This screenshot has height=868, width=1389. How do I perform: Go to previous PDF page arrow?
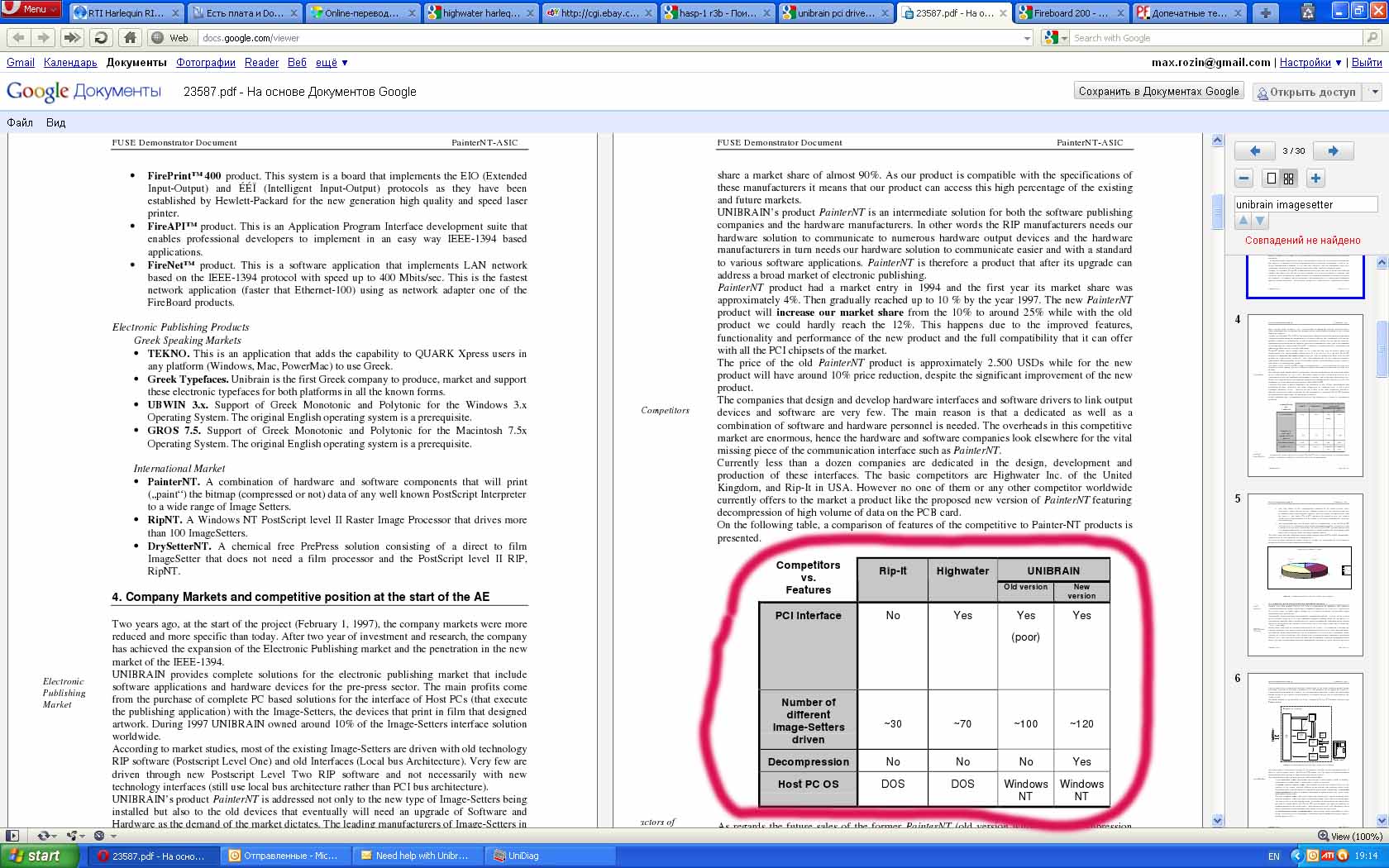(1255, 150)
